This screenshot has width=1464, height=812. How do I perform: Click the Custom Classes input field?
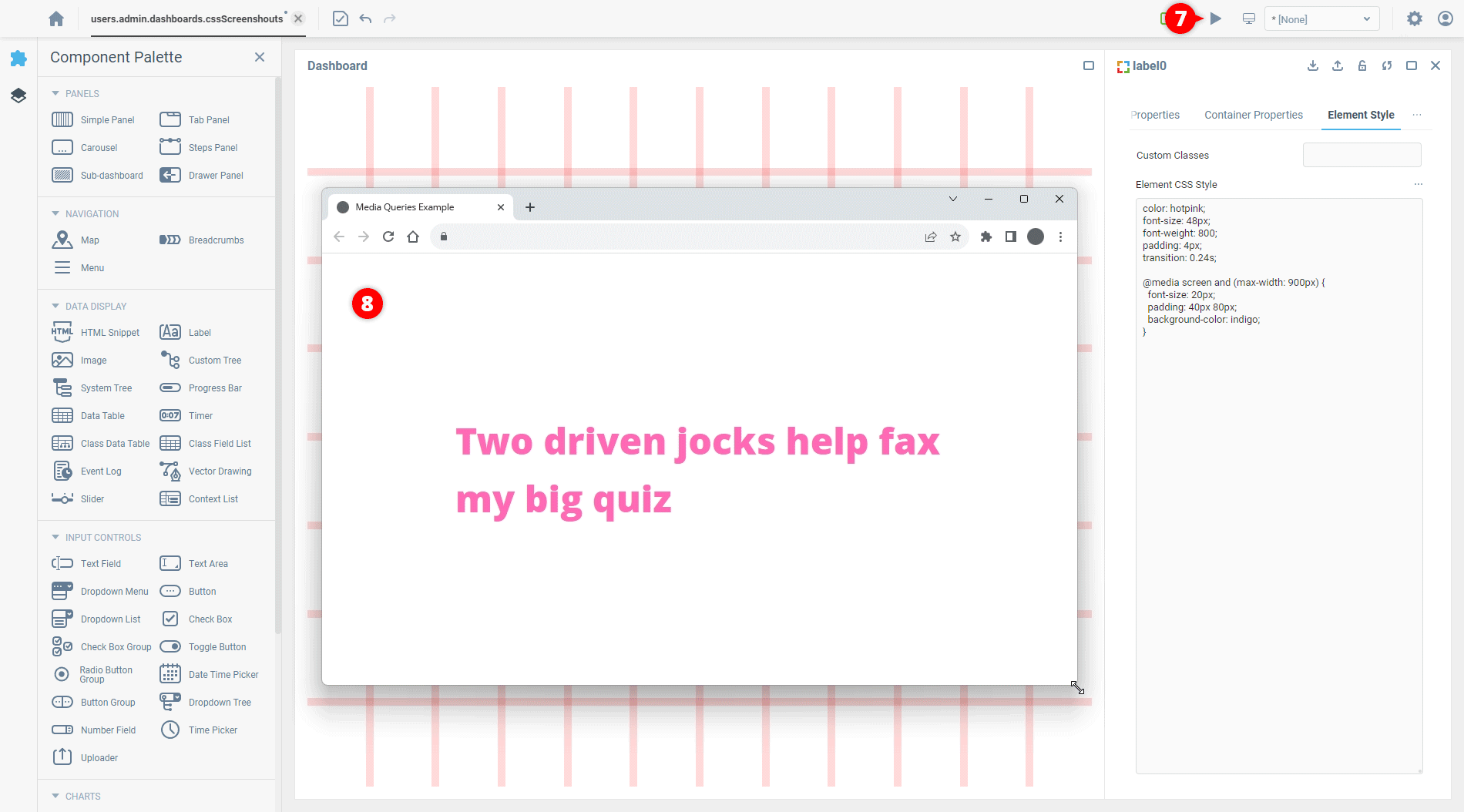(x=1362, y=155)
